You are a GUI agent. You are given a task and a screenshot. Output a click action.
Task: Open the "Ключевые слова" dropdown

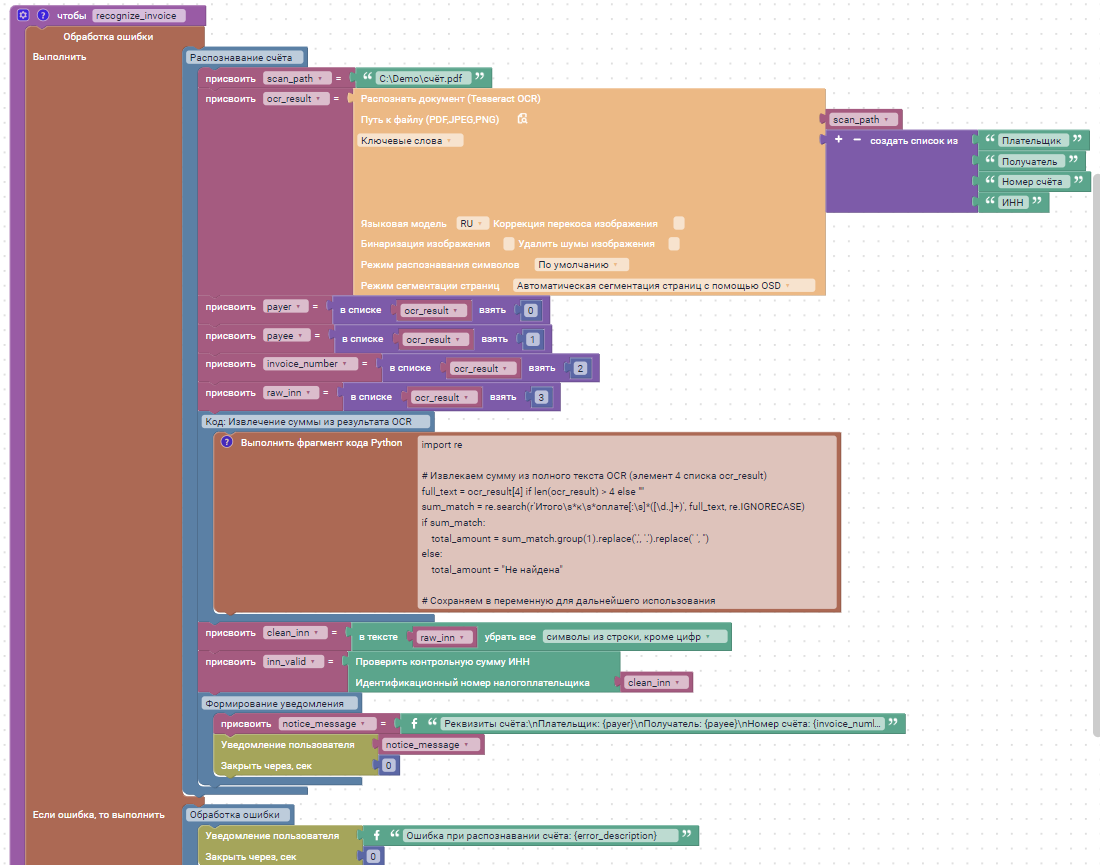pyautogui.click(x=410, y=140)
